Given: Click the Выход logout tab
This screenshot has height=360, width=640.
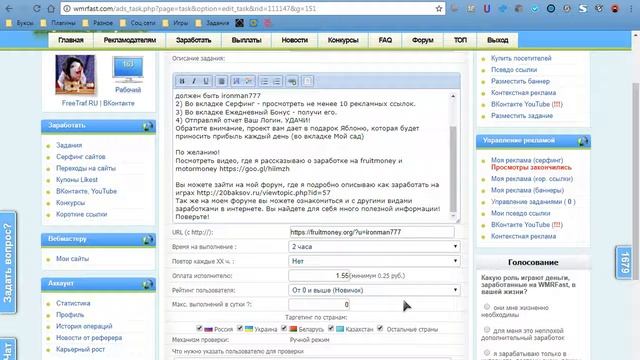Looking at the screenshot, I should pyautogui.click(x=498, y=40).
